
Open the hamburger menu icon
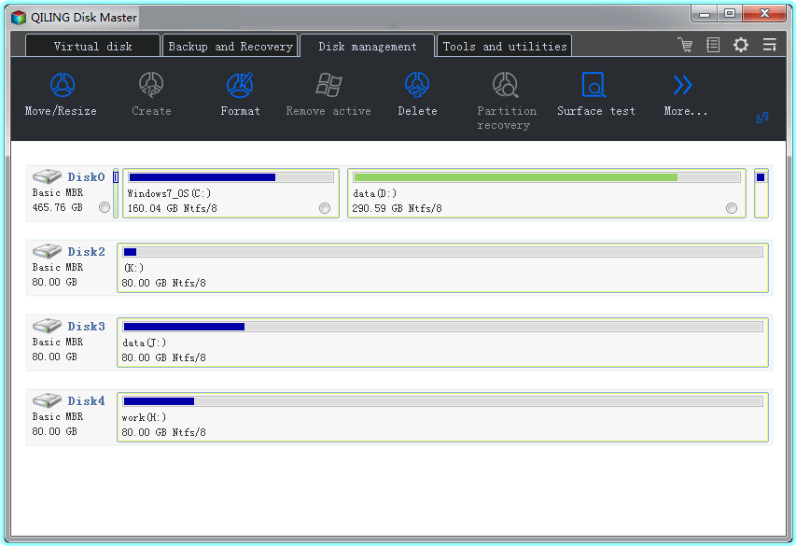(770, 45)
